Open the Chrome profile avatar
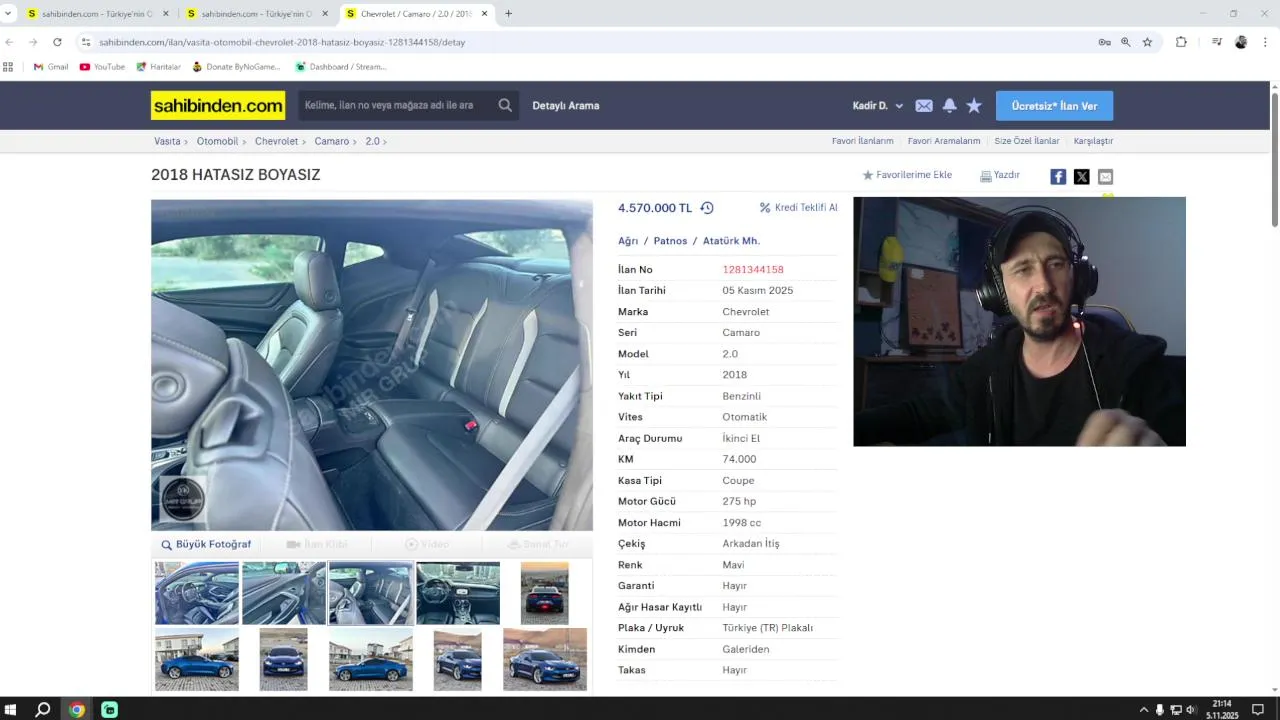Viewport: 1280px width, 720px height. point(1241,42)
